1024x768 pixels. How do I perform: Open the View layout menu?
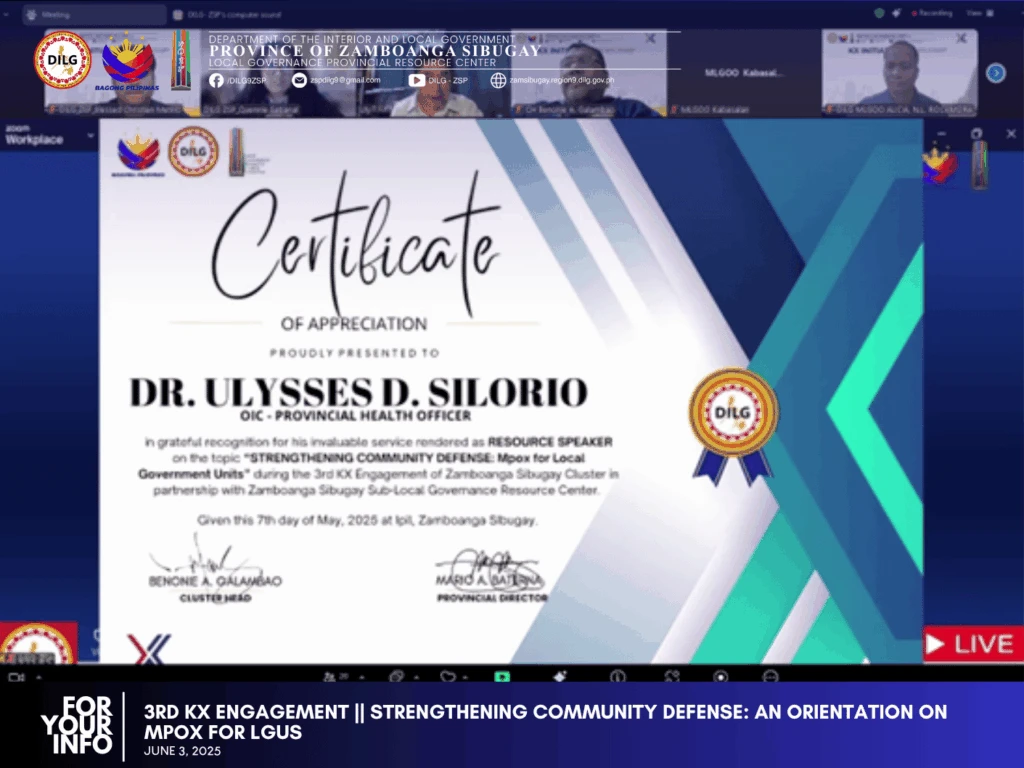pos(980,13)
